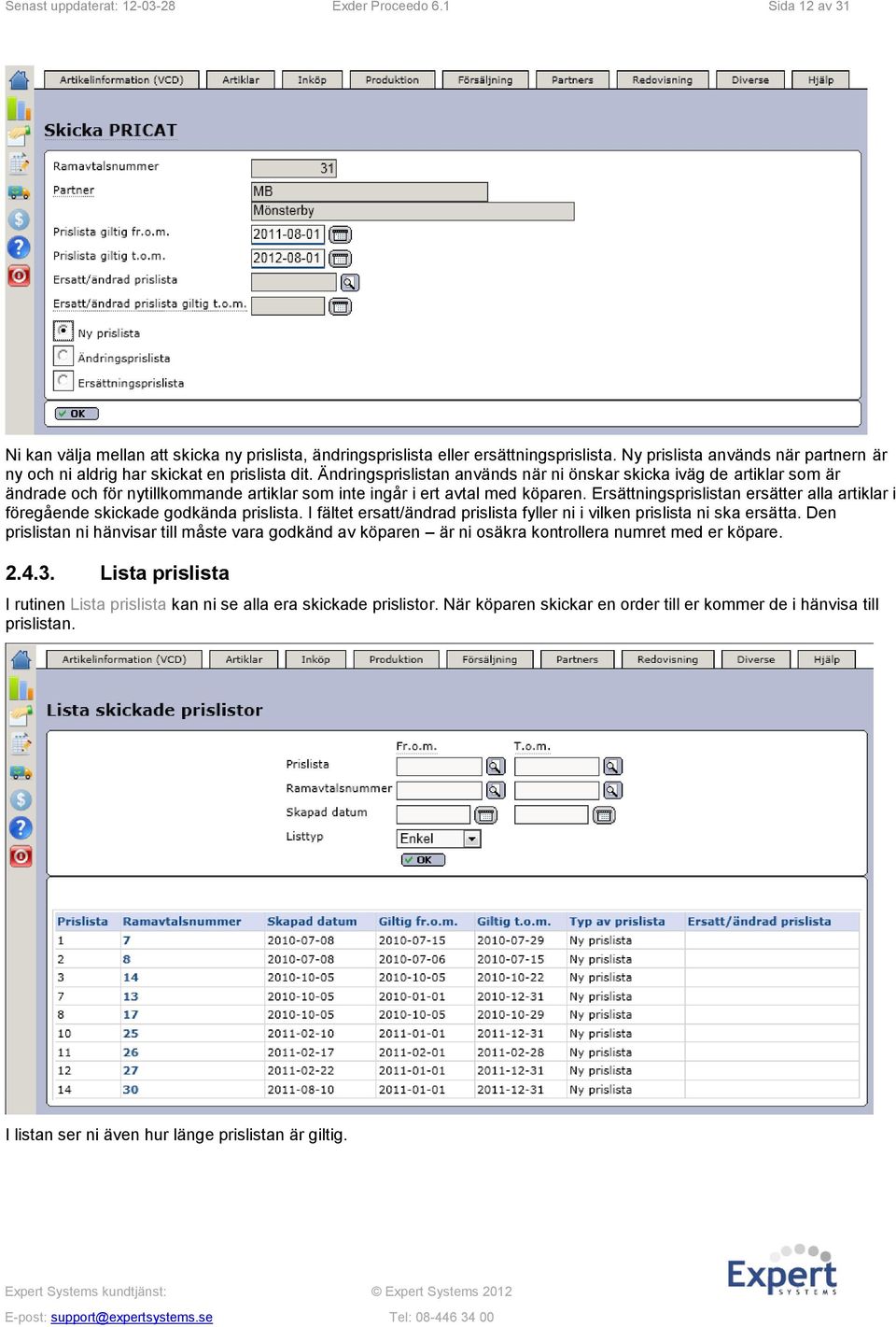
Task: Open Ramavtalsnummer link 14
Action: [x=131, y=978]
